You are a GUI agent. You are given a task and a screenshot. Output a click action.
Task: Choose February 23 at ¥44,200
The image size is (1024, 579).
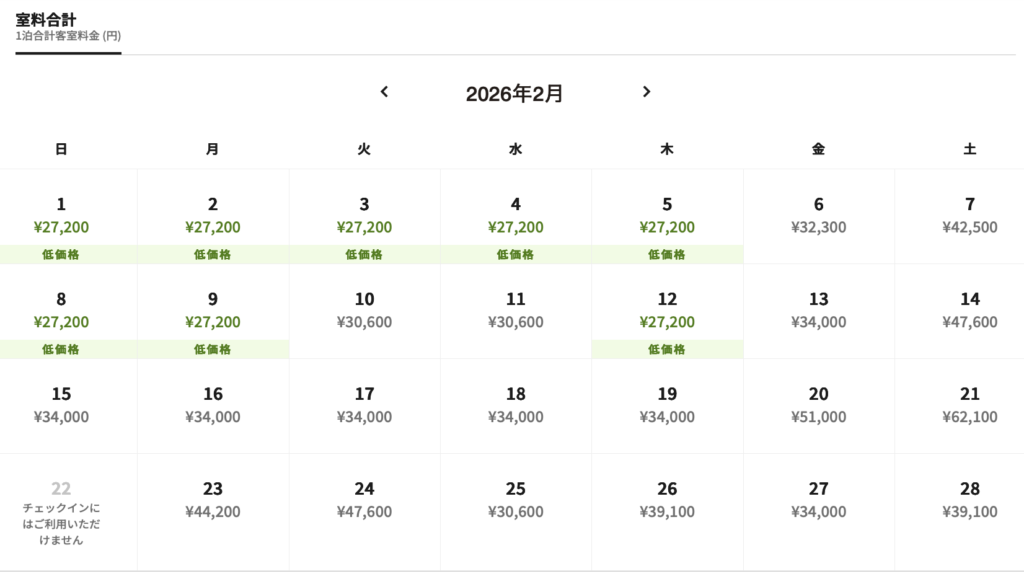pos(212,501)
